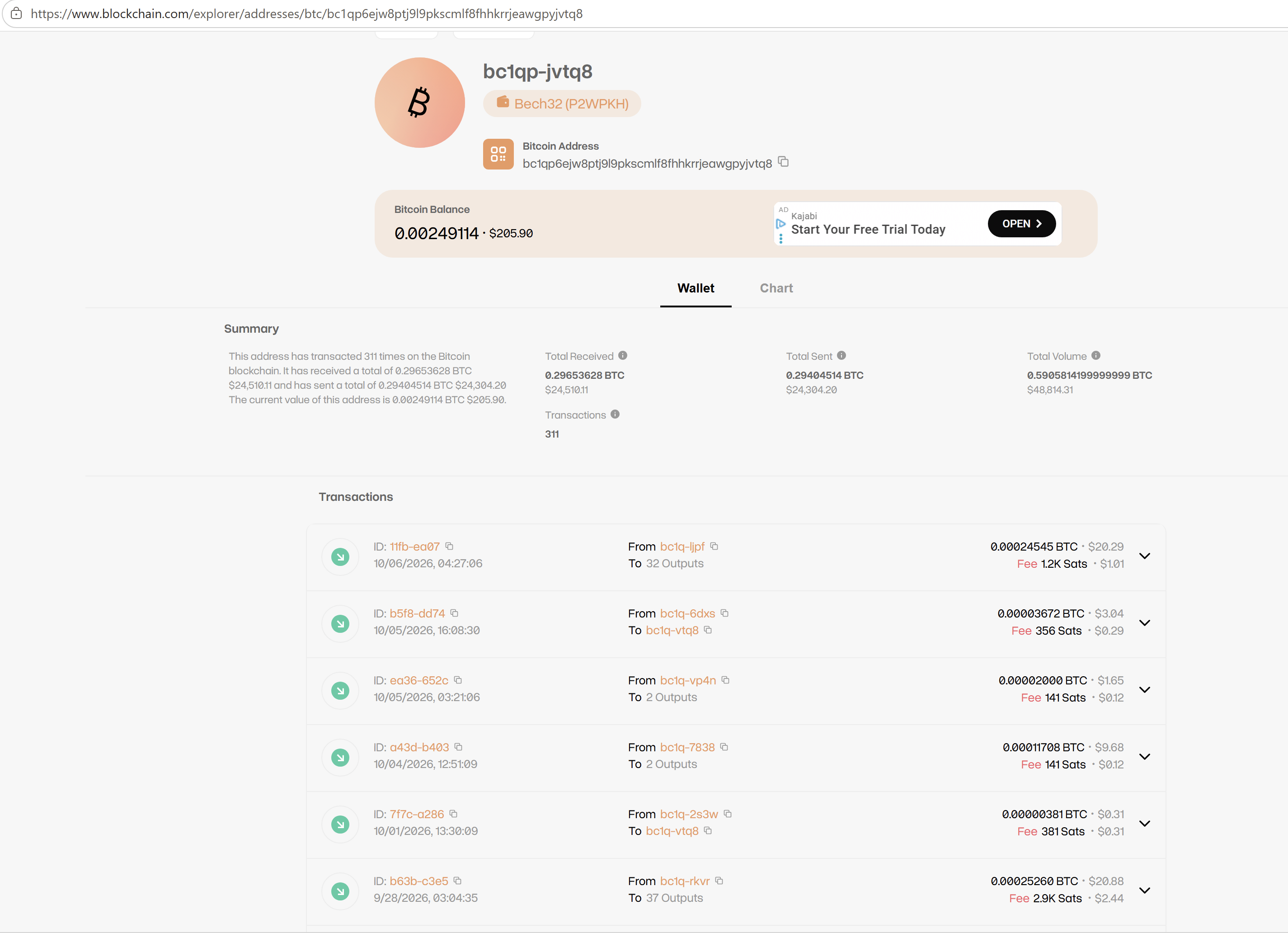Screen dimensions: 1288x933
Task: Copy sender address bc1q-2s3w
Action: [x=728, y=814]
